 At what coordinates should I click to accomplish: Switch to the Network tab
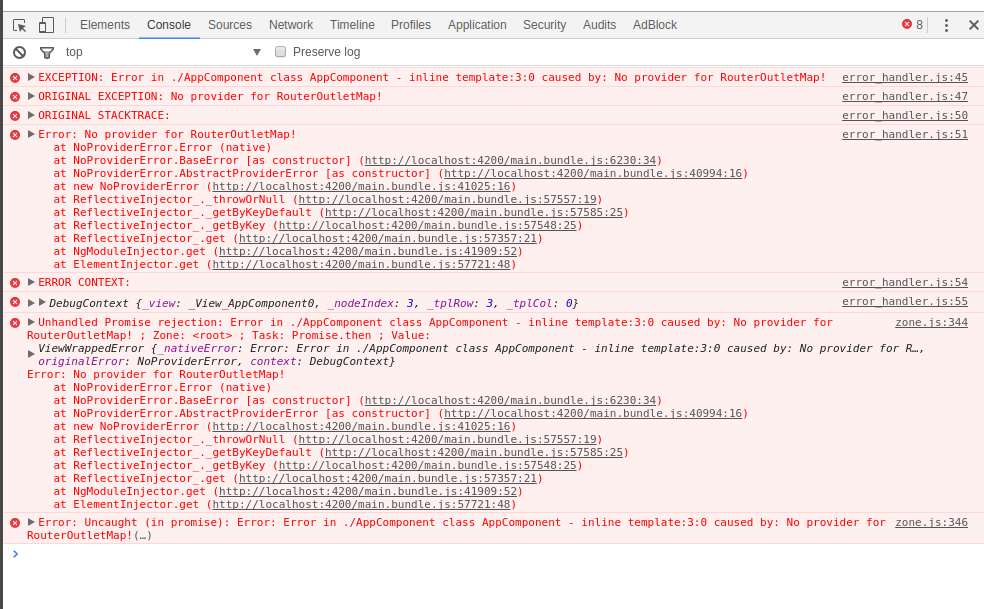[x=290, y=24]
